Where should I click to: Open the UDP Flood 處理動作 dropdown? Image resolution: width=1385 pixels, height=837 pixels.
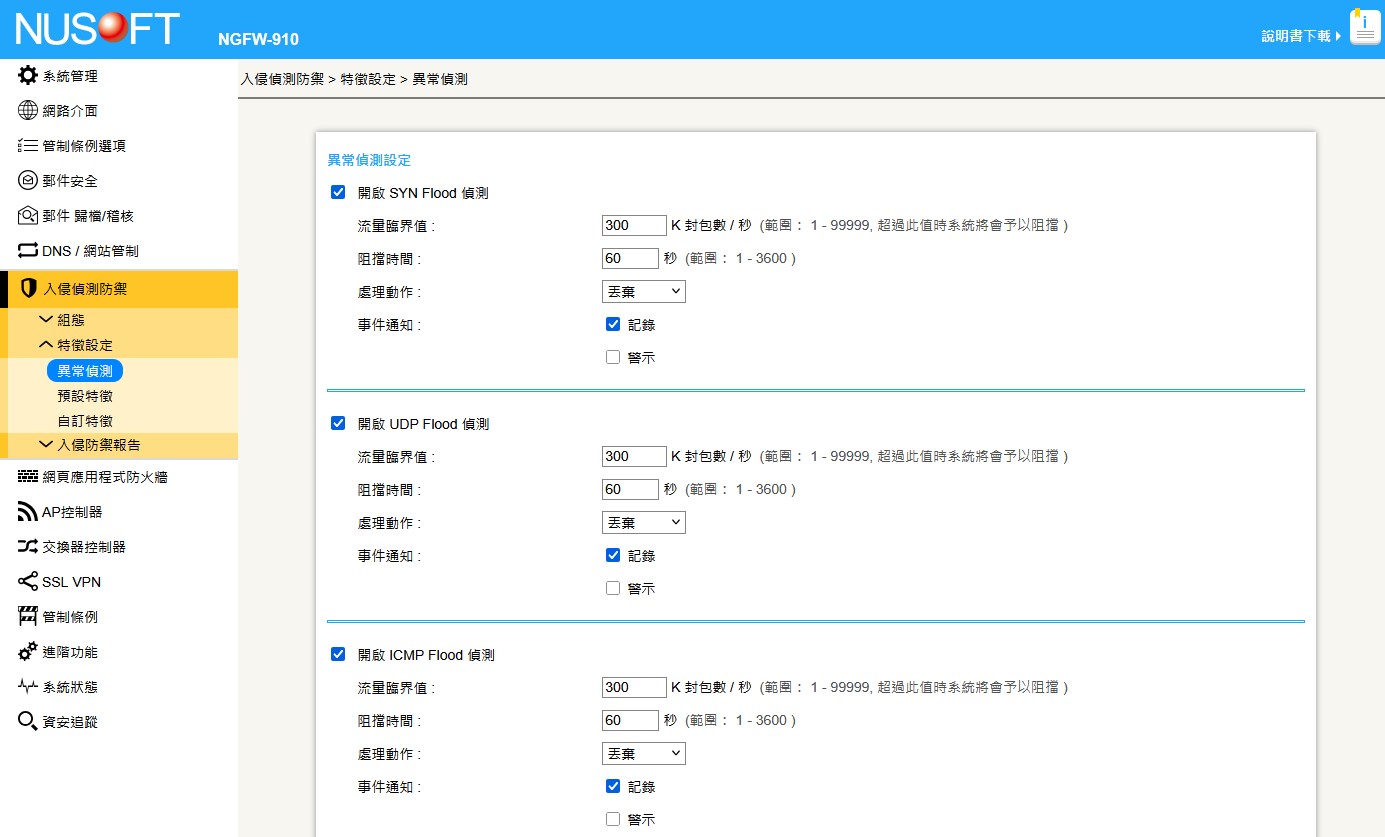[643, 523]
